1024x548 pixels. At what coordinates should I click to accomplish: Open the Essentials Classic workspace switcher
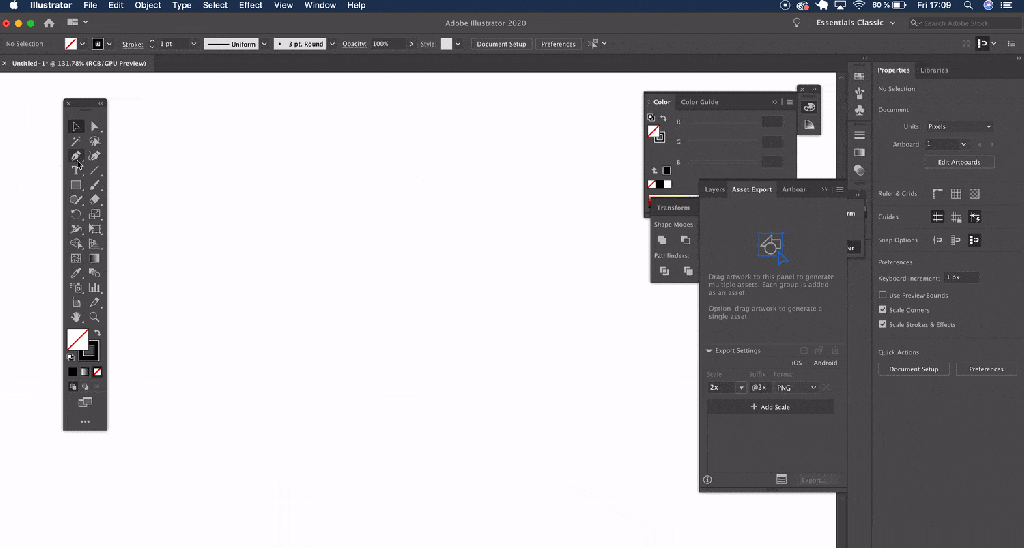tap(855, 23)
